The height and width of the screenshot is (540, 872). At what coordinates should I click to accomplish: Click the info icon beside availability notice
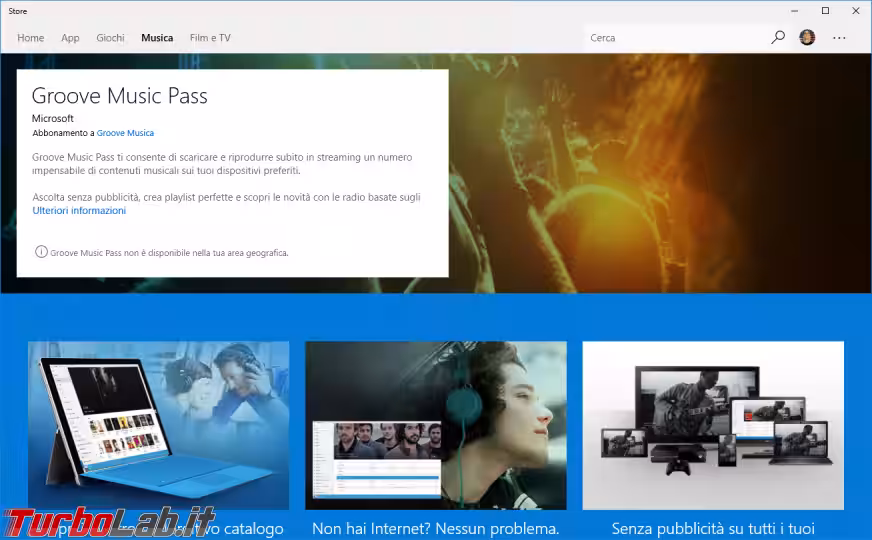click(x=41, y=252)
